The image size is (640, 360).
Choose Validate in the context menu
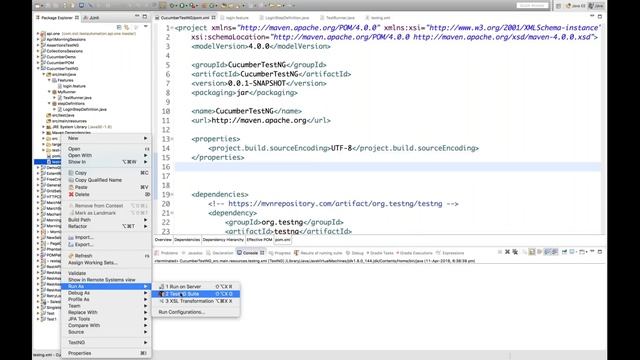(106, 273)
